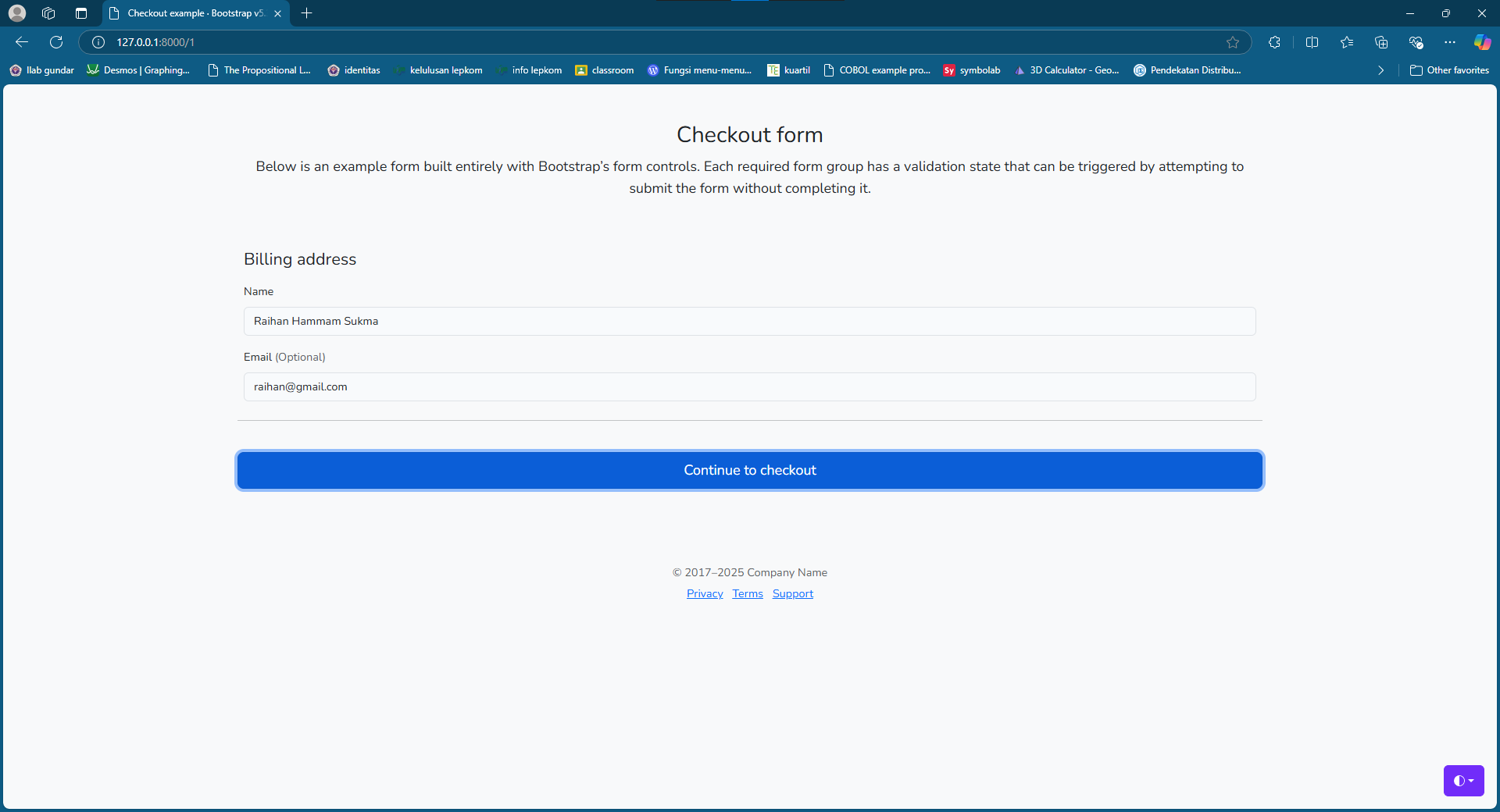Expand the theme toggle dropdown arrow

click(x=1473, y=781)
